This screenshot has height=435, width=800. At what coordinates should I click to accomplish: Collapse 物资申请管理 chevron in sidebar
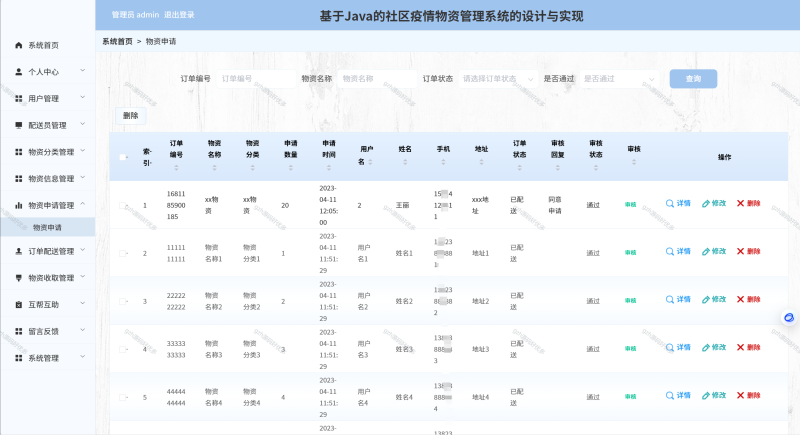point(83,204)
